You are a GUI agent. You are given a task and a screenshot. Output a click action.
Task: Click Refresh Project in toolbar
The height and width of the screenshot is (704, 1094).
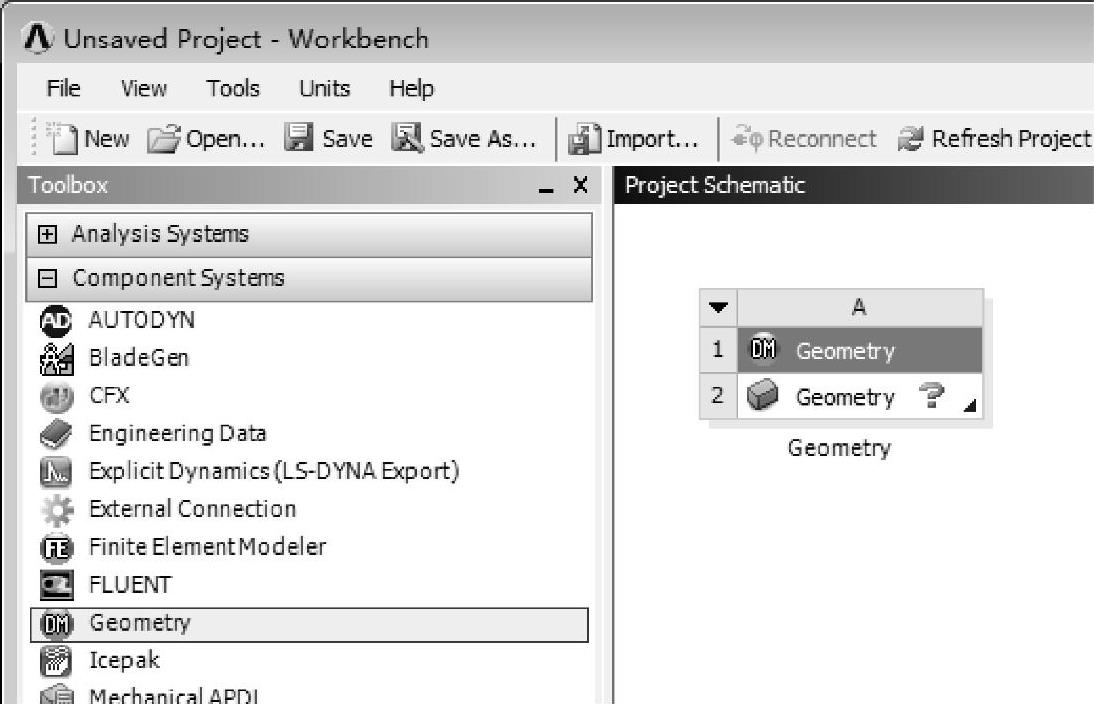[994, 139]
